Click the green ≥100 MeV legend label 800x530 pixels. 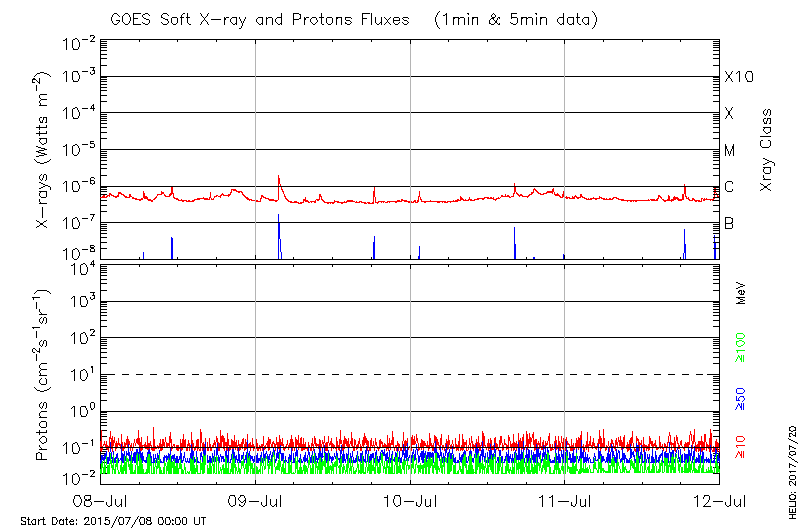pos(741,349)
